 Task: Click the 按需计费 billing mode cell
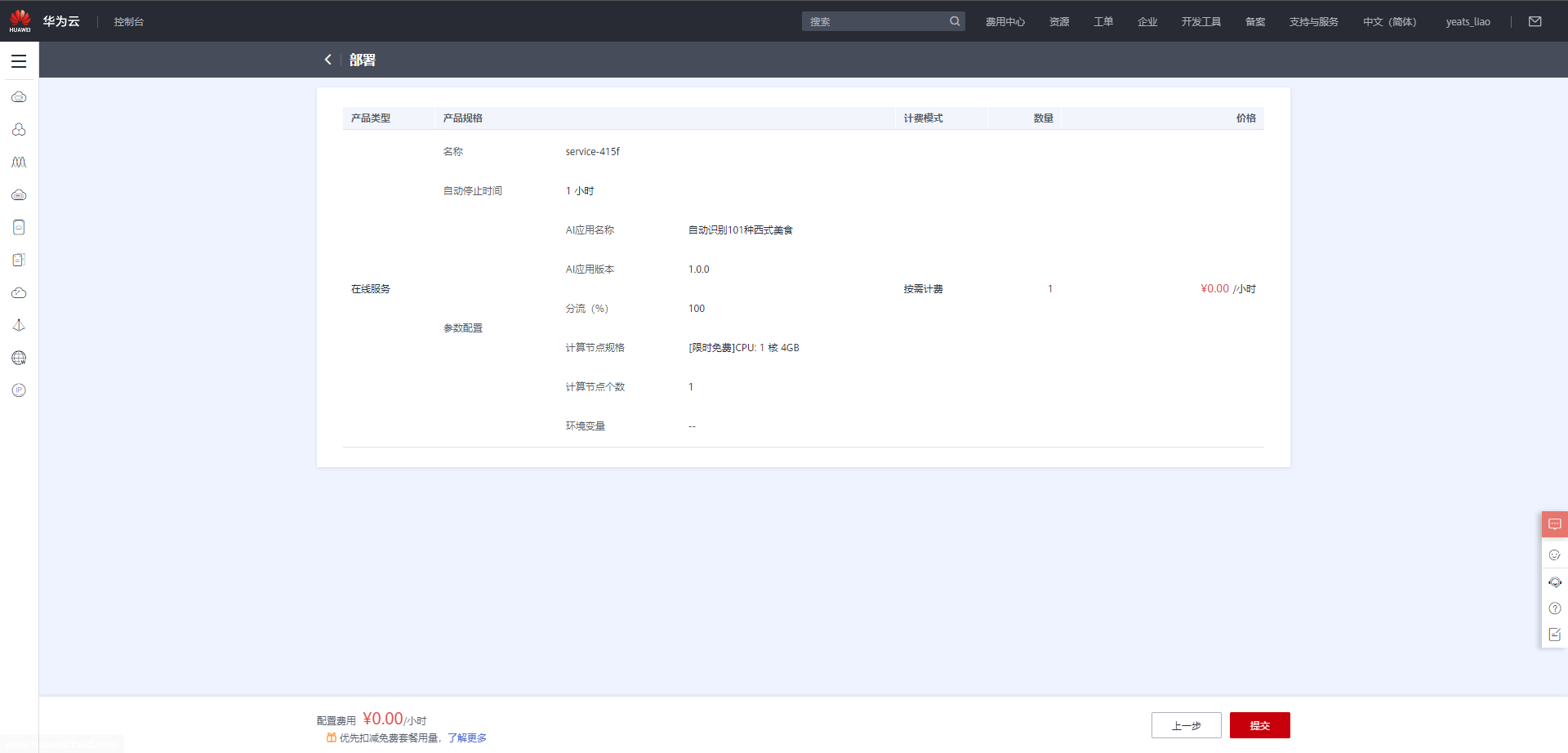(924, 288)
